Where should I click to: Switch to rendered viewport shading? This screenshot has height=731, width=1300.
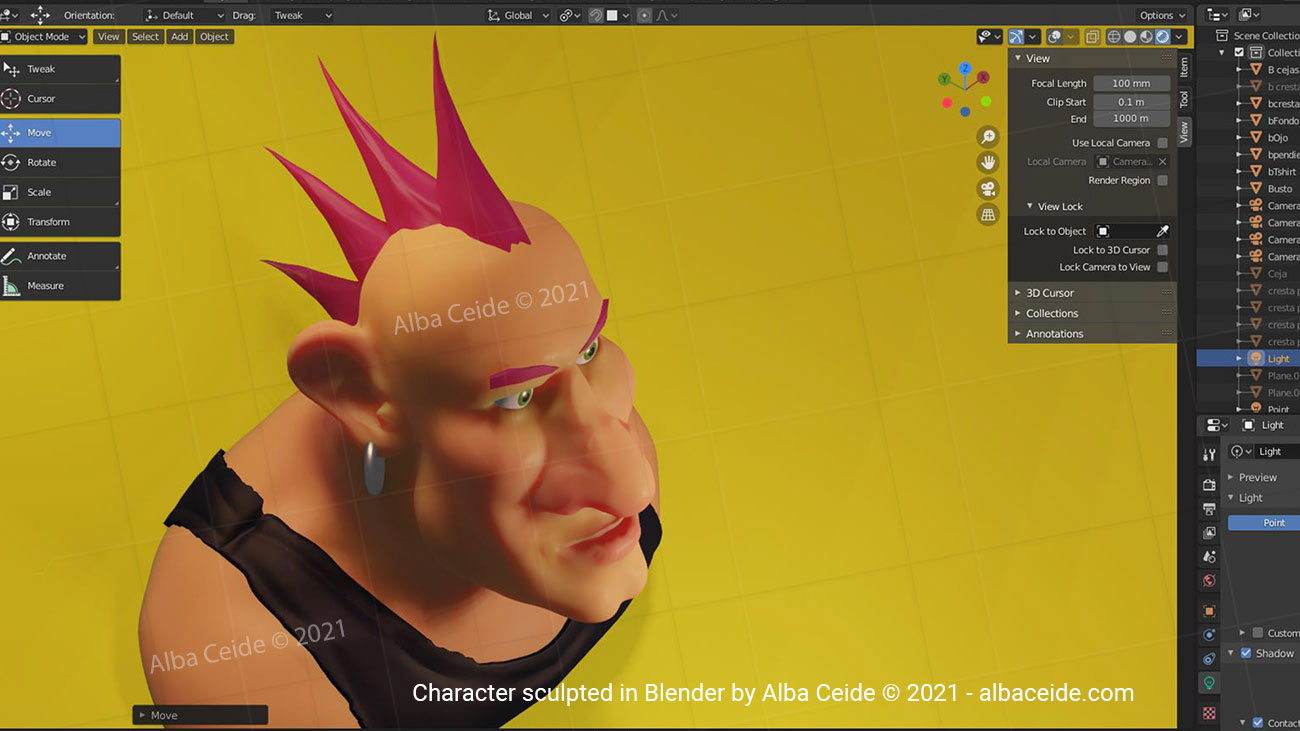click(x=1163, y=37)
